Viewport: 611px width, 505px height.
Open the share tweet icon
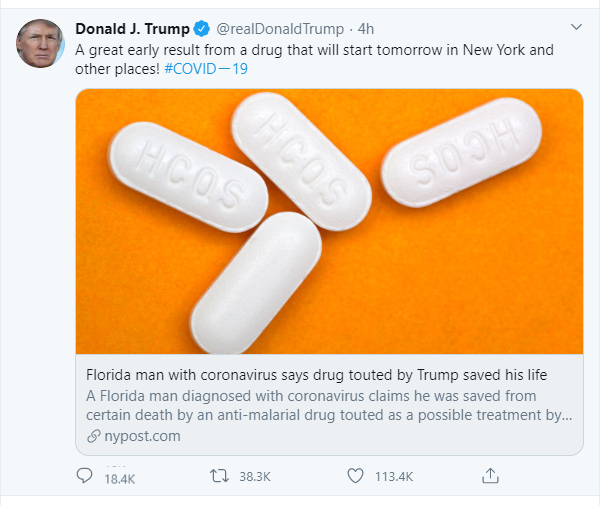[490, 476]
